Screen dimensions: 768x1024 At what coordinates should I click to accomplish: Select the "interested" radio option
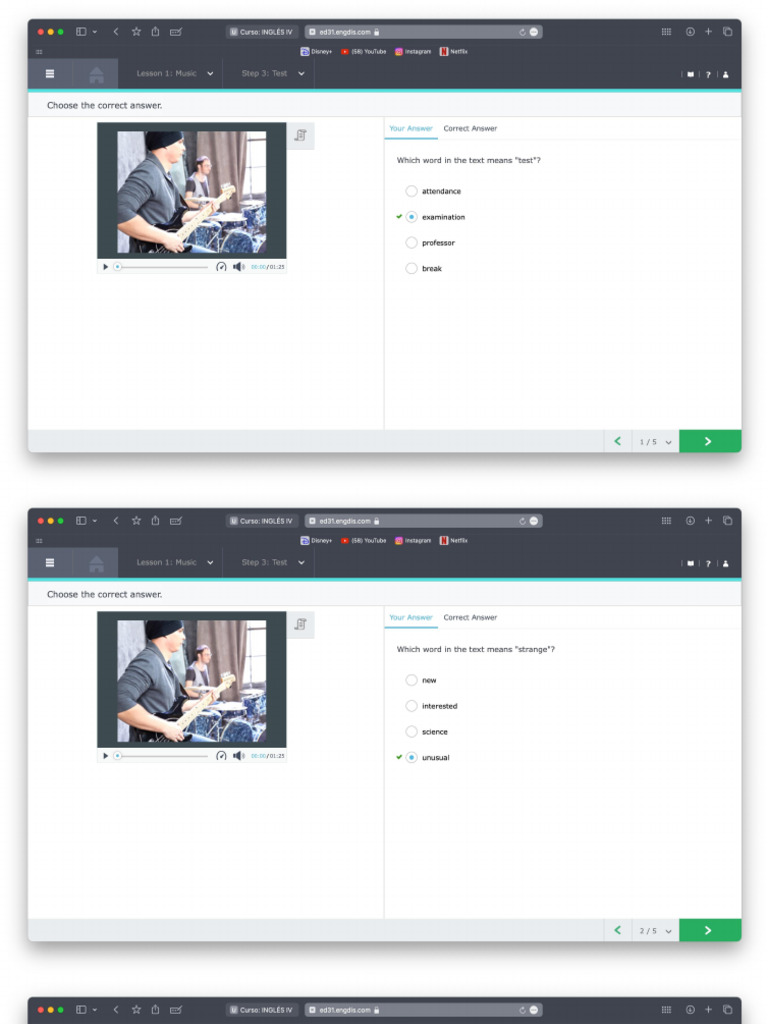click(x=411, y=706)
